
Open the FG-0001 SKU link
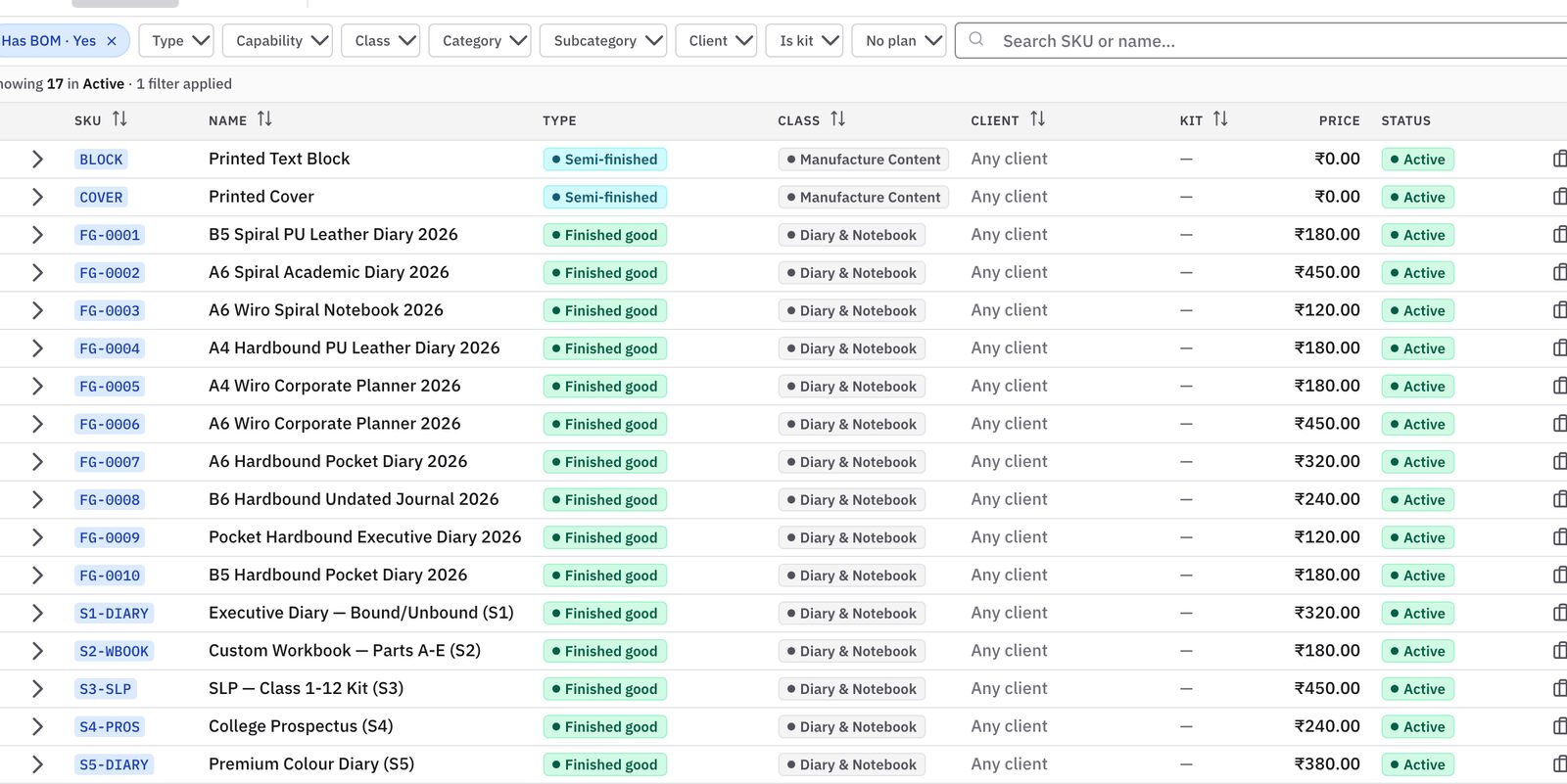(x=110, y=235)
